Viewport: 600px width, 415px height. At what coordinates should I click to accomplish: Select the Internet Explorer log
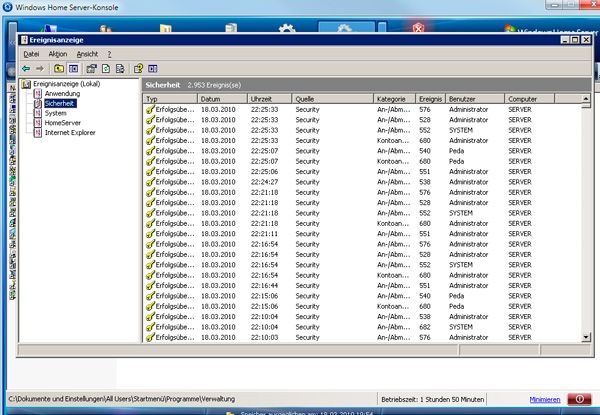[70, 133]
